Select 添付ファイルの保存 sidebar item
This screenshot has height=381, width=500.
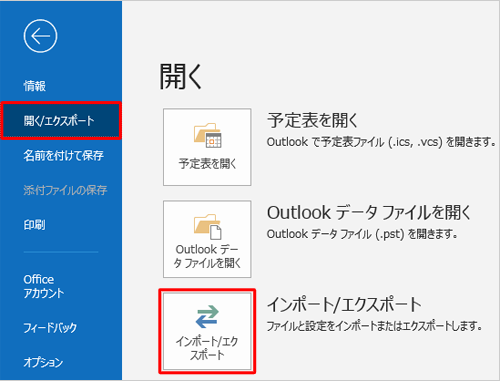(x=65, y=190)
